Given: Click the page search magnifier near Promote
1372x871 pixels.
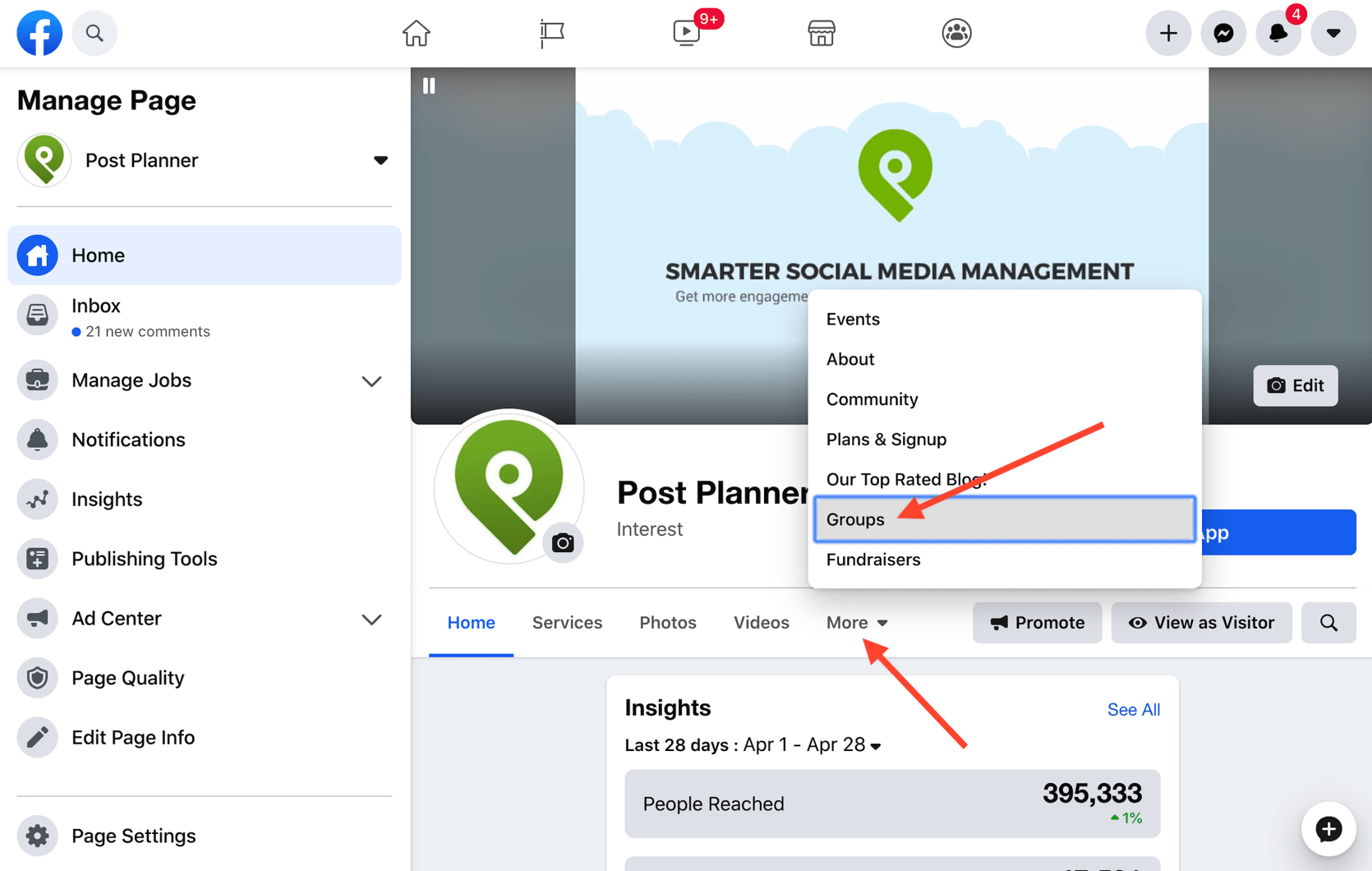Looking at the screenshot, I should pyautogui.click(x=1328, y=622).
